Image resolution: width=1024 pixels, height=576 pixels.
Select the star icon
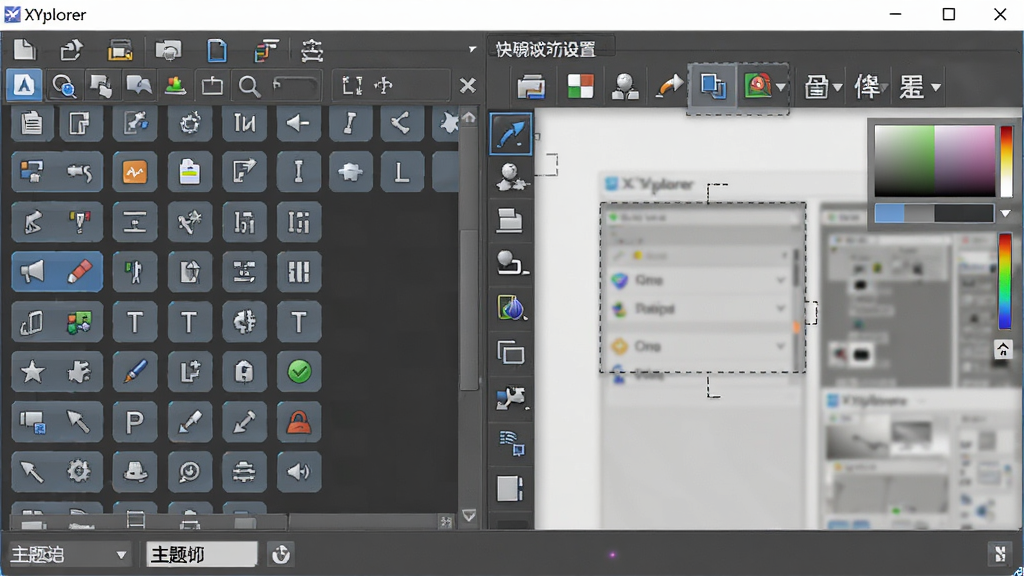point(32,372)
